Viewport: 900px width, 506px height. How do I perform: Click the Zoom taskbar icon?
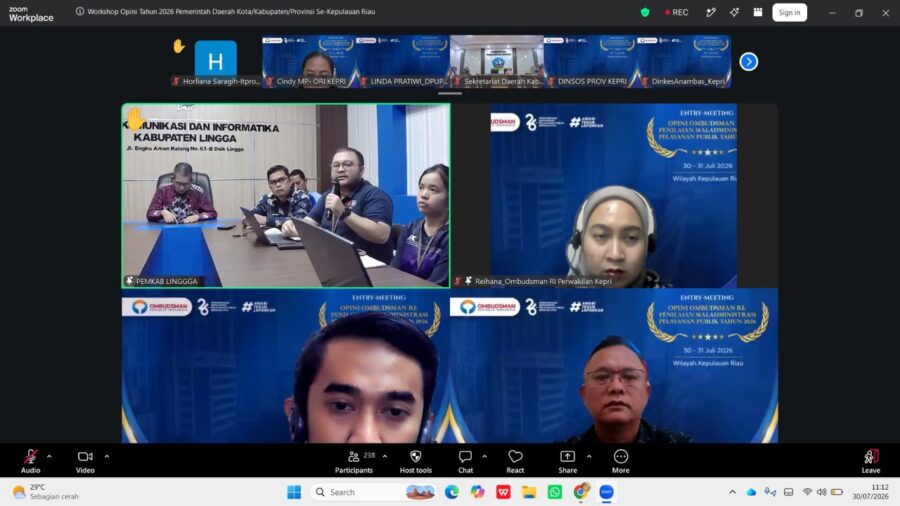[607, 492]
